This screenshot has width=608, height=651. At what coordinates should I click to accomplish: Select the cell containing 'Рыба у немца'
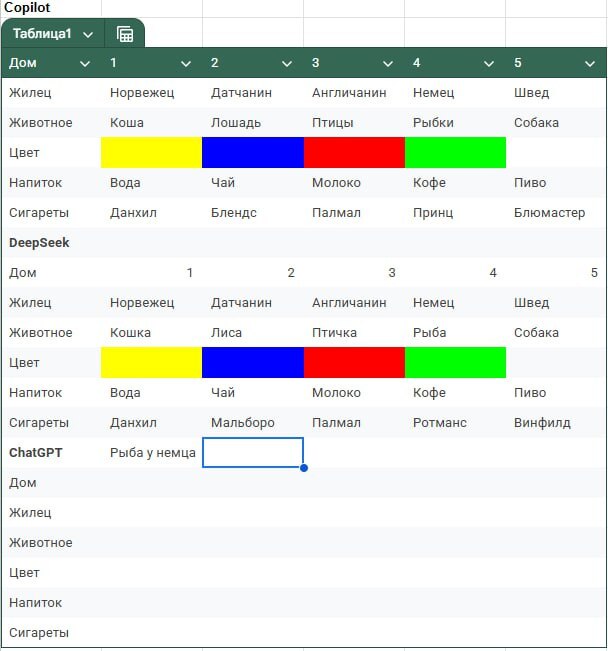152,453
